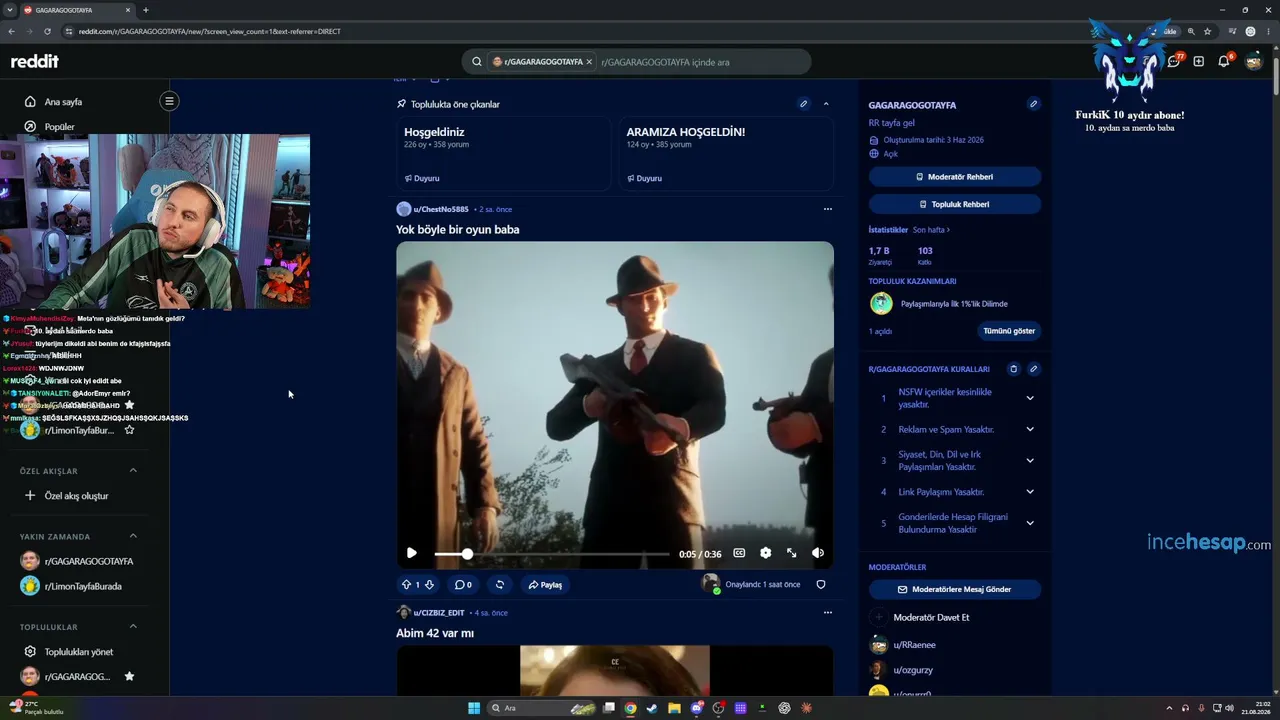1280x720 pixels.
Task: Open the notifications bell
Action: tap(1224, 61)
